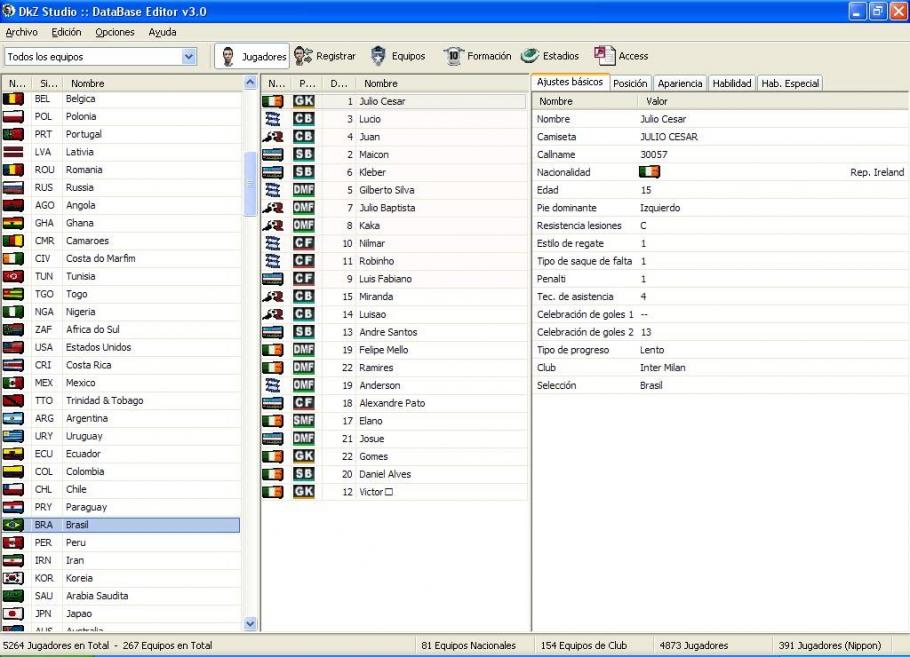
Task: Click the OMF badge of Kaka
Action: [304, 225]
